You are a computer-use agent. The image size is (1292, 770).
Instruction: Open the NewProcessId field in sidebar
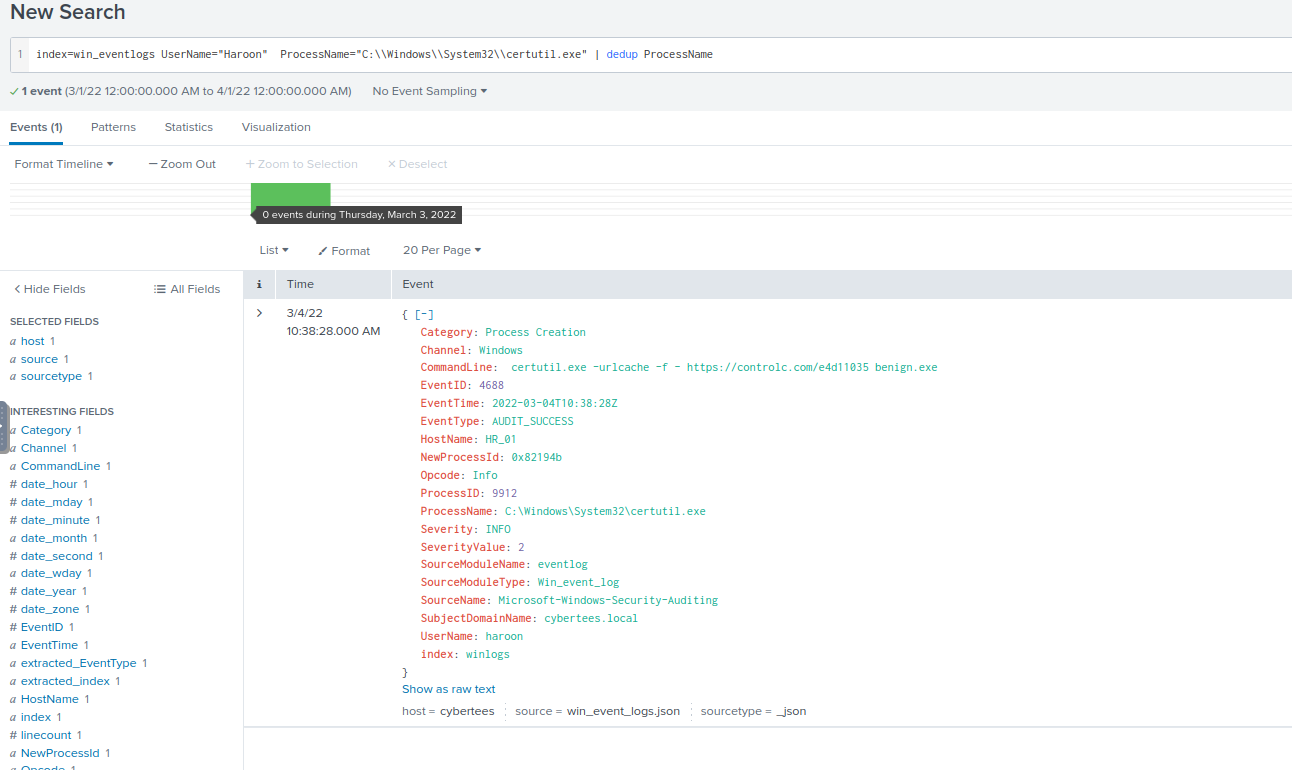point(59,753)
